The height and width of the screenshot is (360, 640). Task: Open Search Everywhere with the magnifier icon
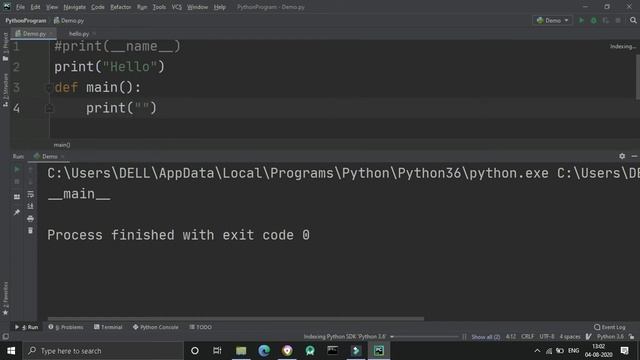[633, 20]
